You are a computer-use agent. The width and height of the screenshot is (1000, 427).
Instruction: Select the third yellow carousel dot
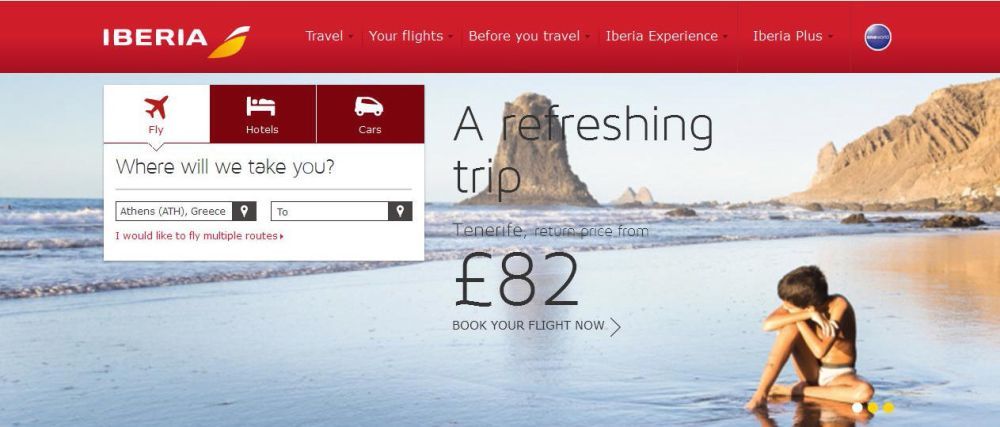pos(888,407)
